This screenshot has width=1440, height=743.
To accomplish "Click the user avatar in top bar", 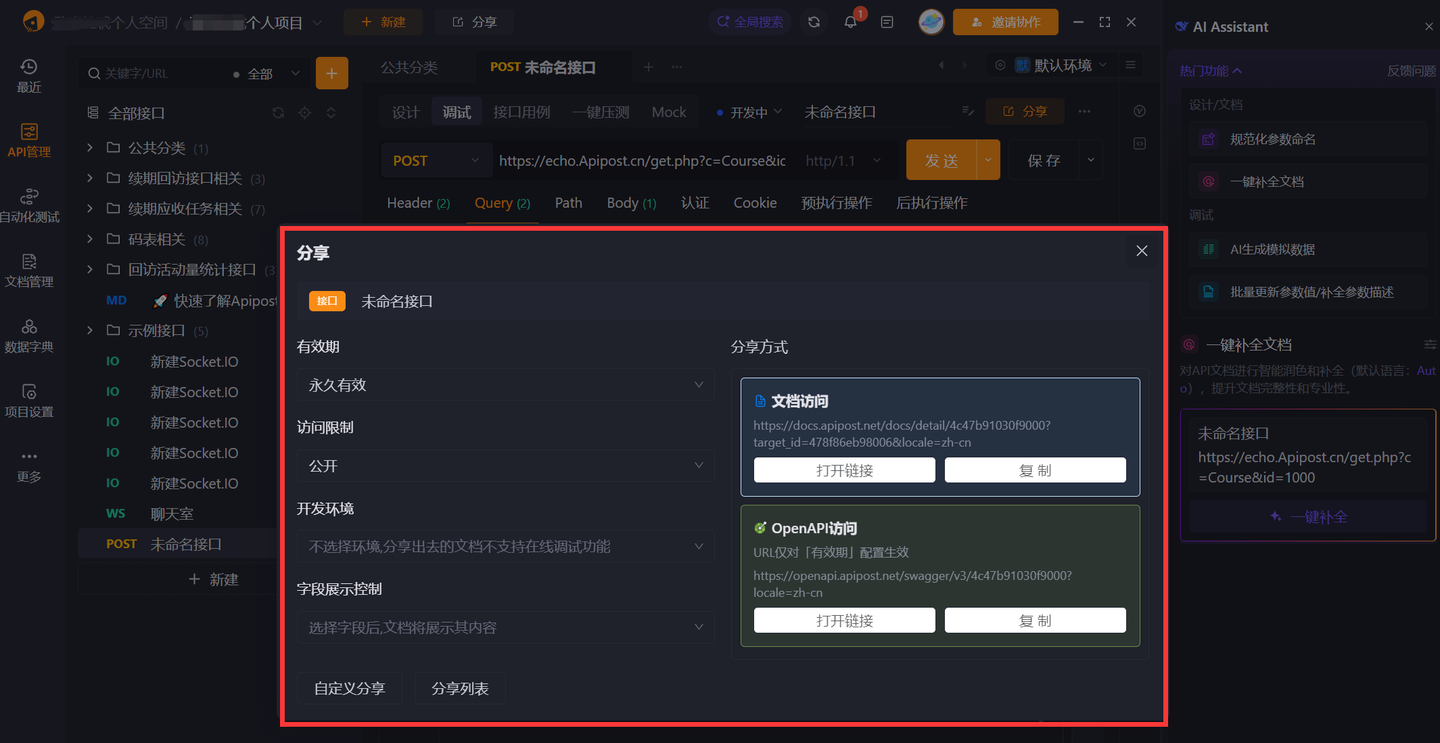I will (x=931, y=22).
